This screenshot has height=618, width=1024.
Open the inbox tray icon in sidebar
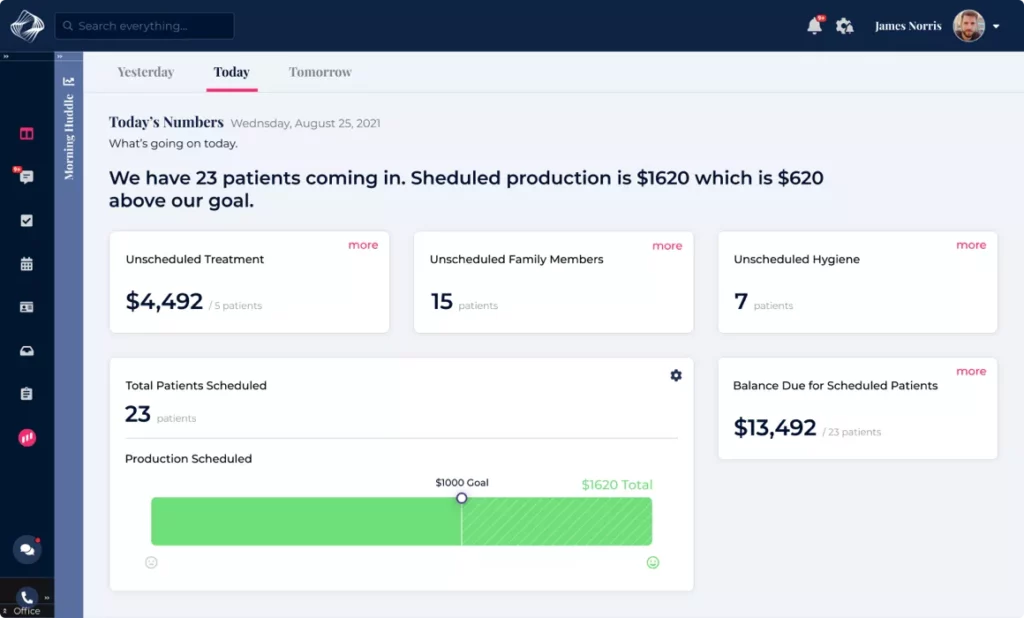point(27,351)
